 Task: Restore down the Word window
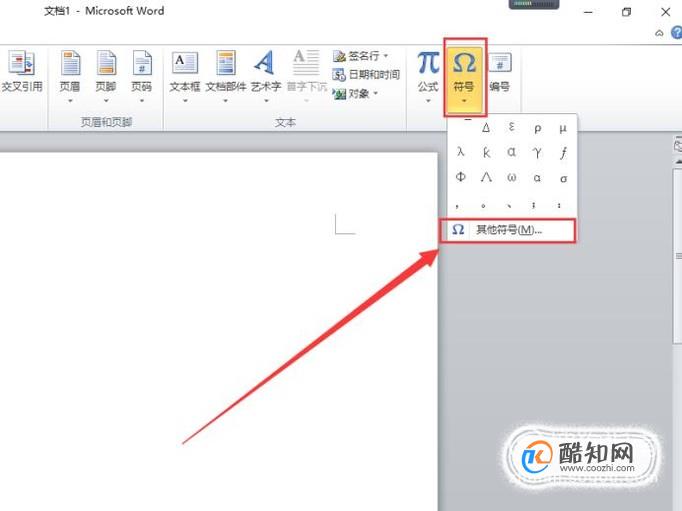click(x=626, y=12)
